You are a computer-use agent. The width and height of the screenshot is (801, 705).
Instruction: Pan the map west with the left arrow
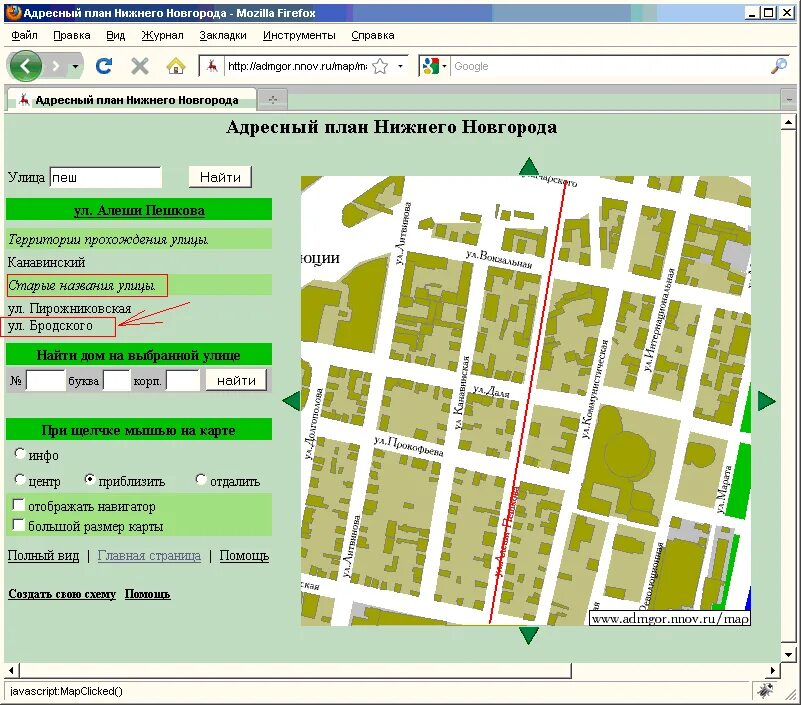click(x=291, y=401)
